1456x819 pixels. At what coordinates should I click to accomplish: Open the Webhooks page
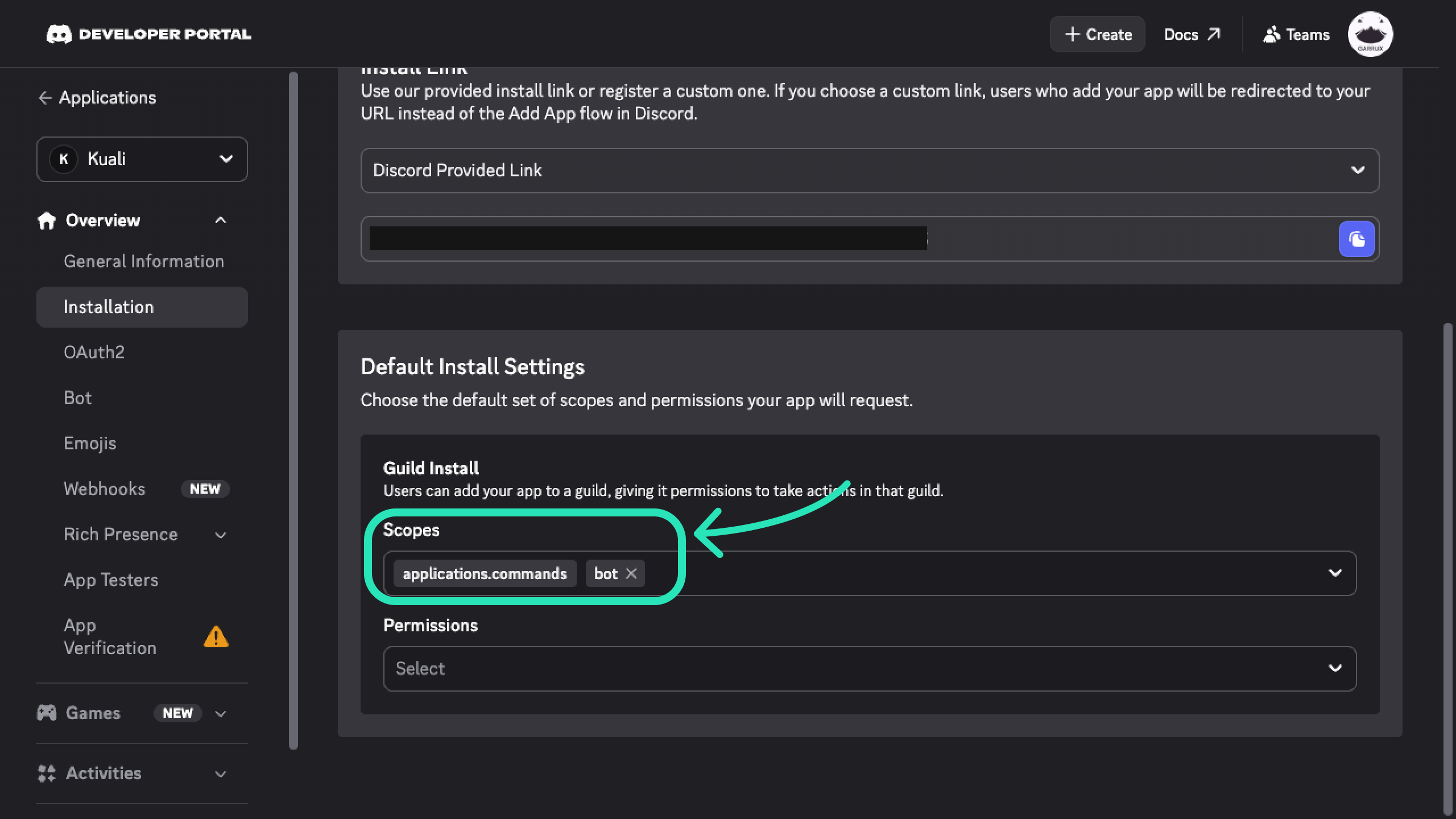pos(105,489)
